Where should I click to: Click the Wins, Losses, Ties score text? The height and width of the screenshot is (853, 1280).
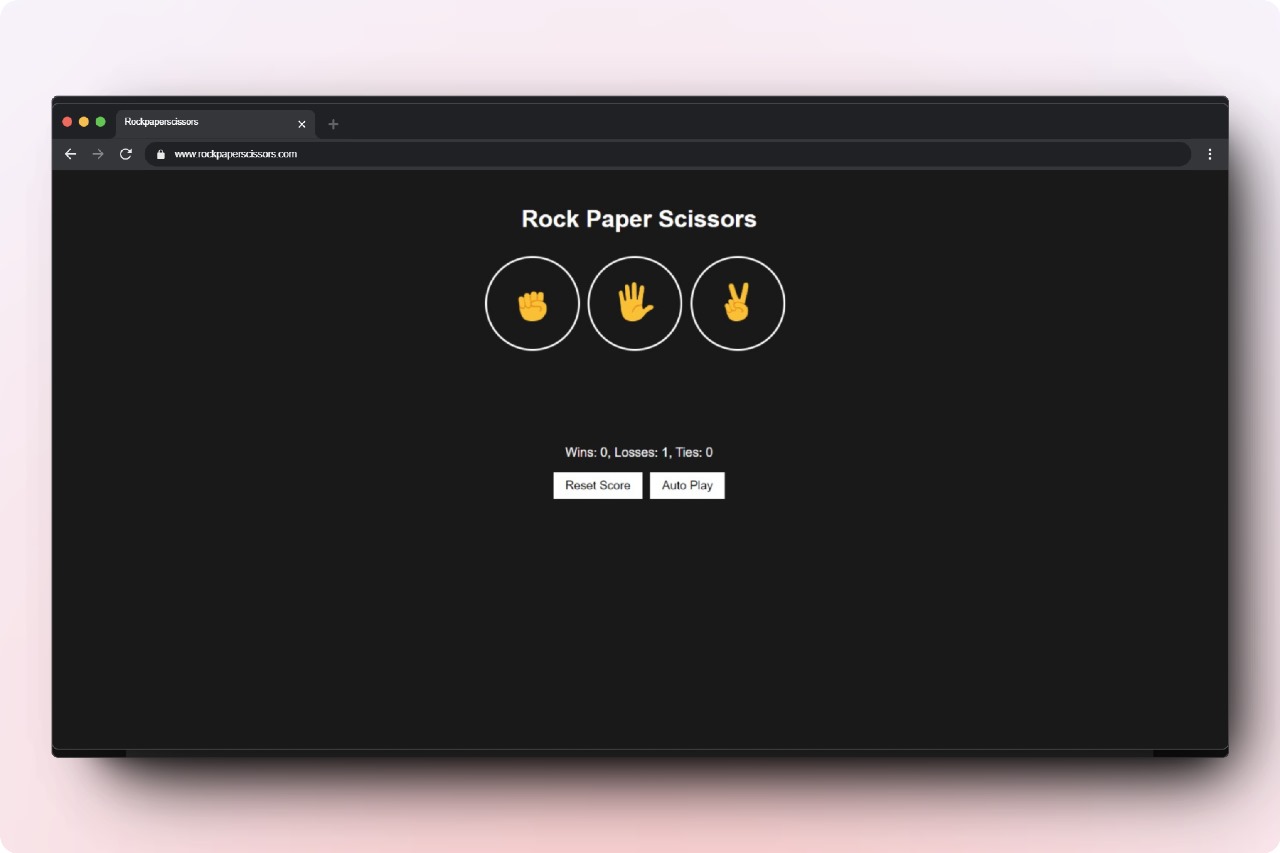[639, 452]
